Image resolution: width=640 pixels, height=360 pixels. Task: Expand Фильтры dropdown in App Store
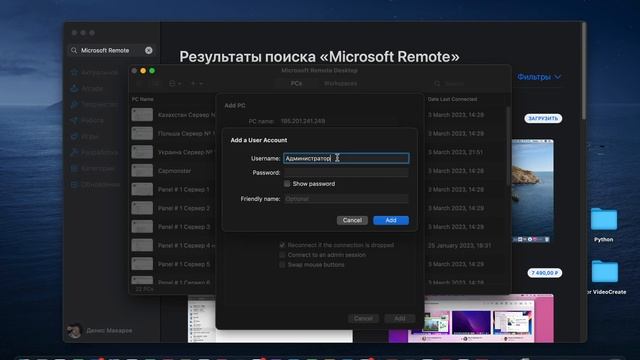[x=539, y=77]
